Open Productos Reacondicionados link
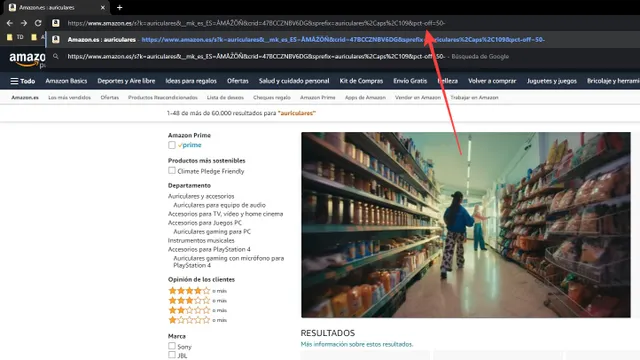The height and width of the screenshot is (360, 640). point(162,98)
